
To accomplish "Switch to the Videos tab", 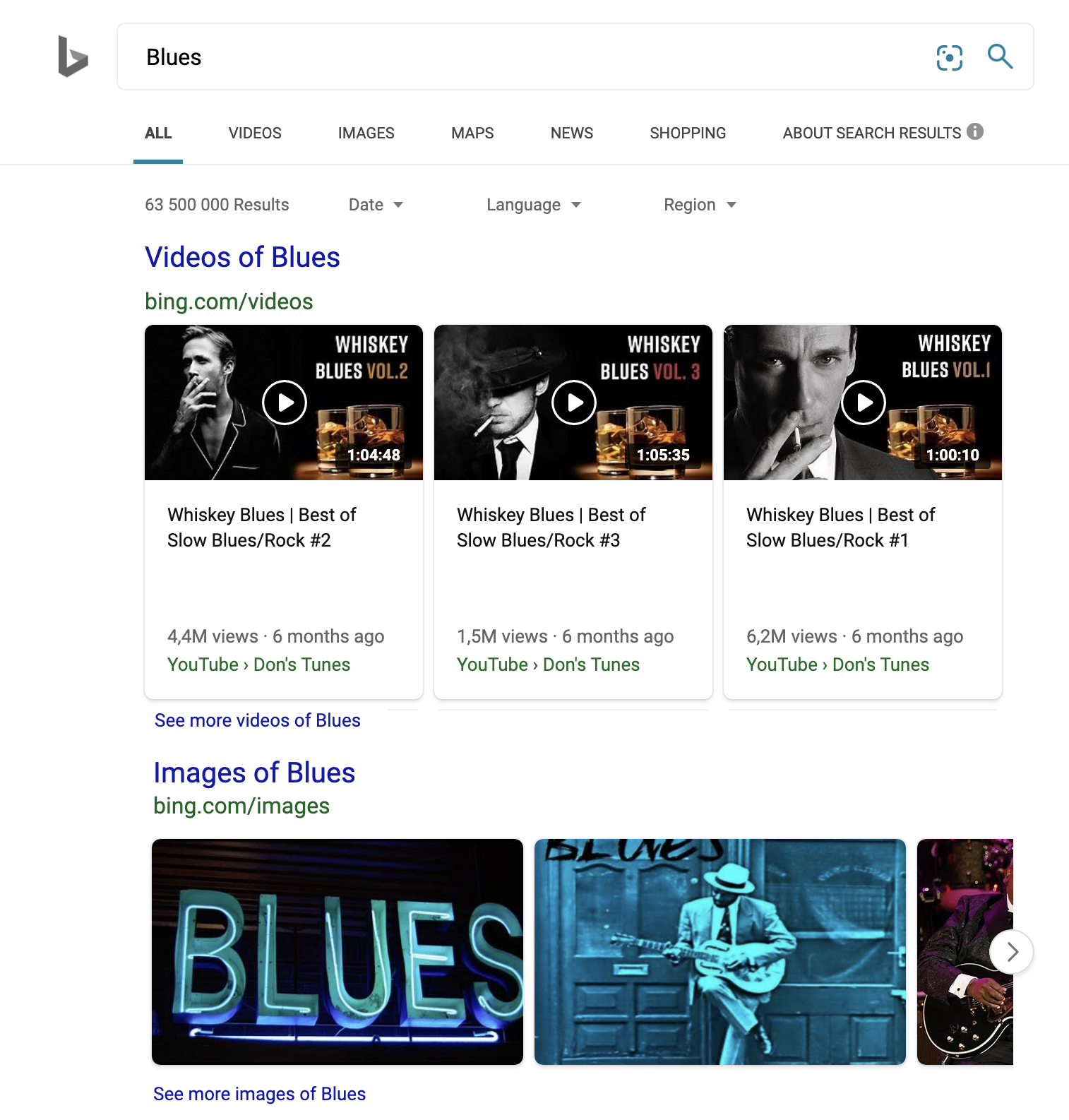I will coord(255,133).
